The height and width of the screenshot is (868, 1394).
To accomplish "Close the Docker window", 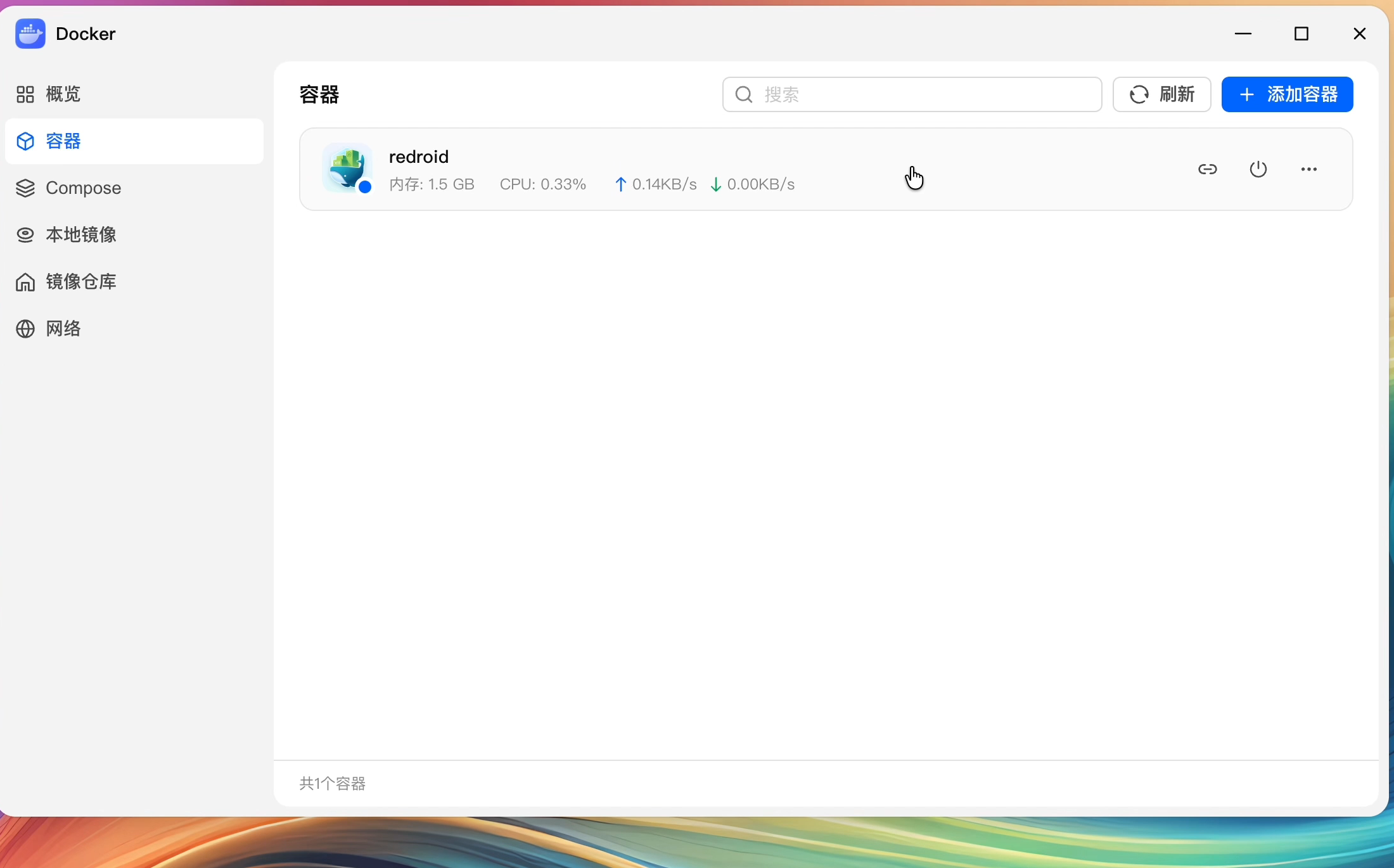I will pyautogui.click(x=1360, y=34).
